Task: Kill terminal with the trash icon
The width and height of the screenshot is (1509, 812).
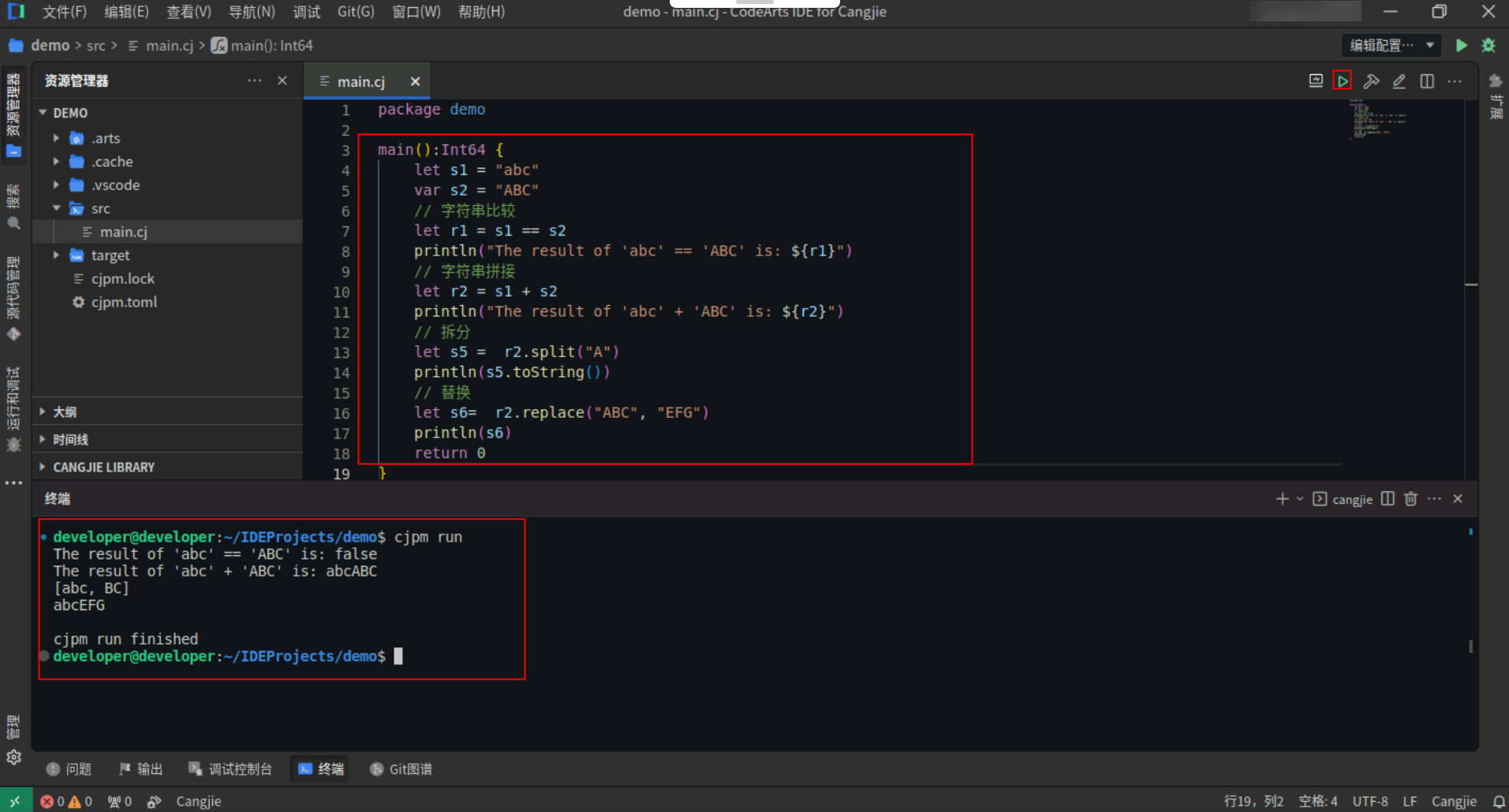Action: (x=1411, y=499)
